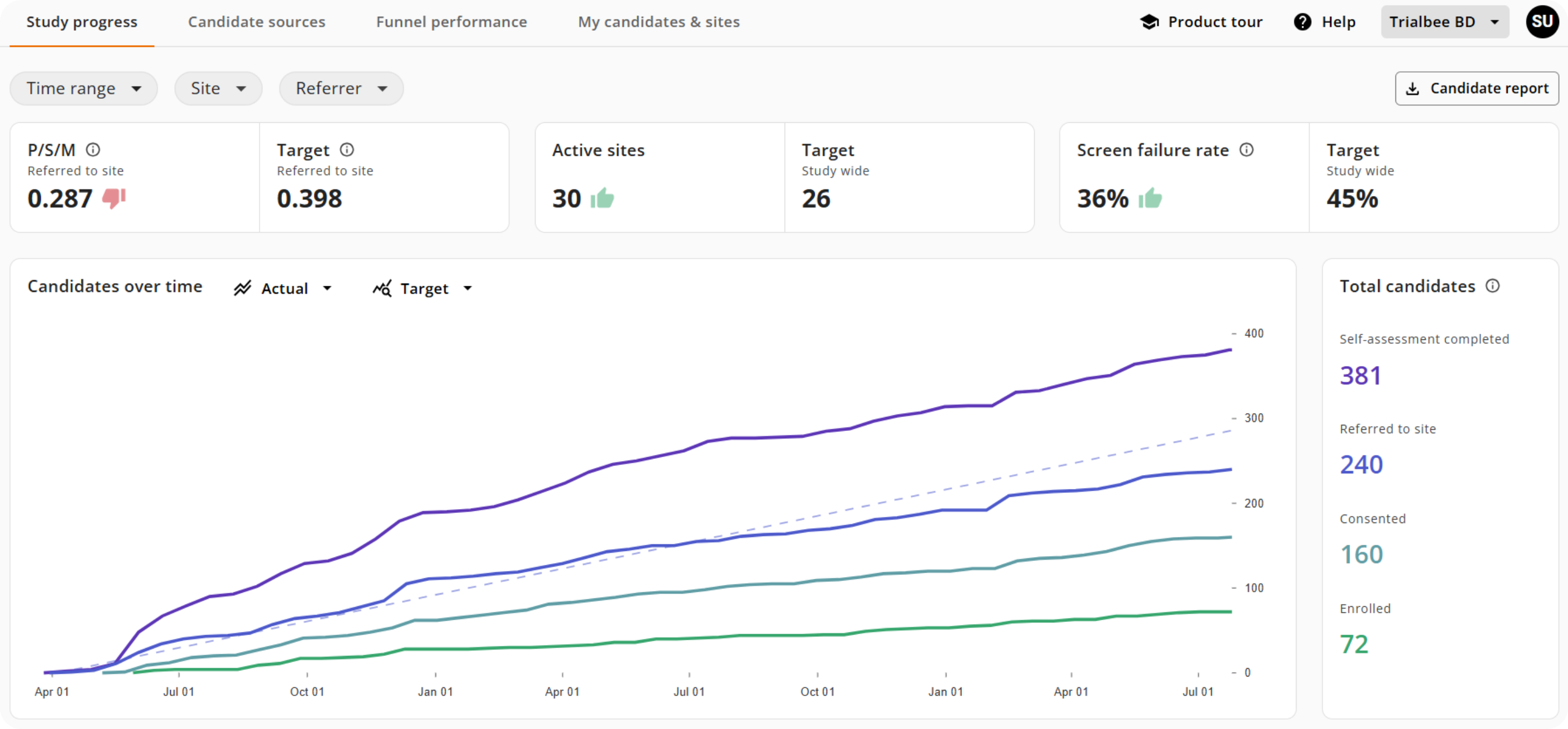Expand the Actual series dropdown
This screenshot has height=729, width=1568.
click(284, 289)
